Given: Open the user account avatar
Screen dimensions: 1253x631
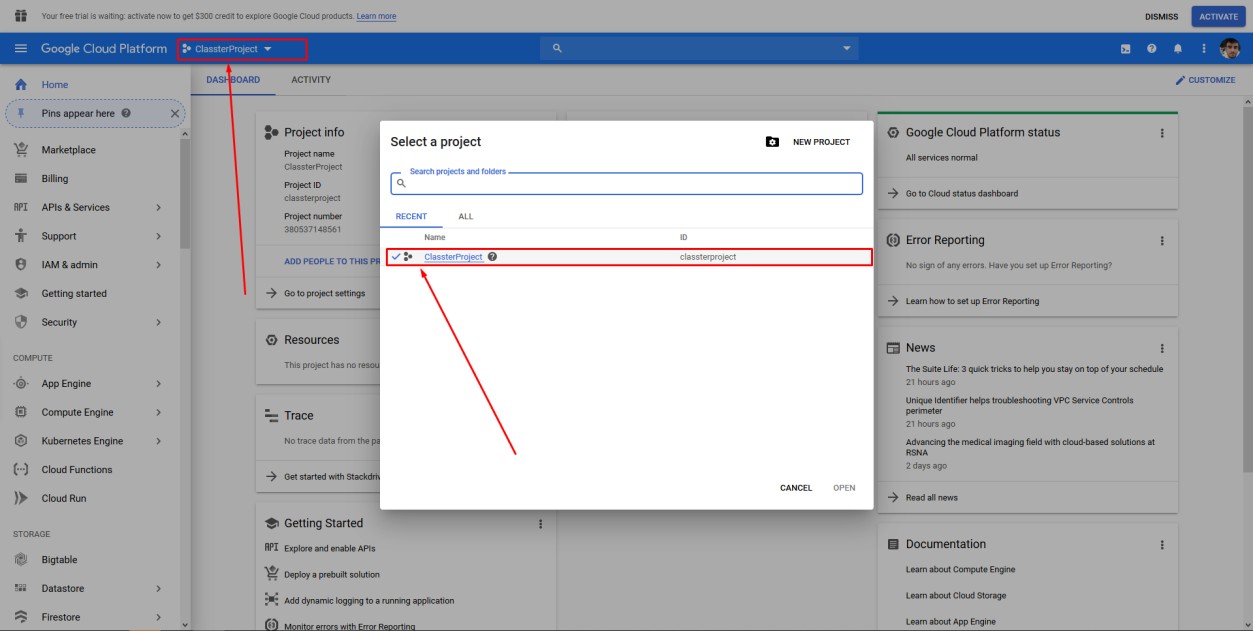Looking at the screenshot, I should point(1230,49).
